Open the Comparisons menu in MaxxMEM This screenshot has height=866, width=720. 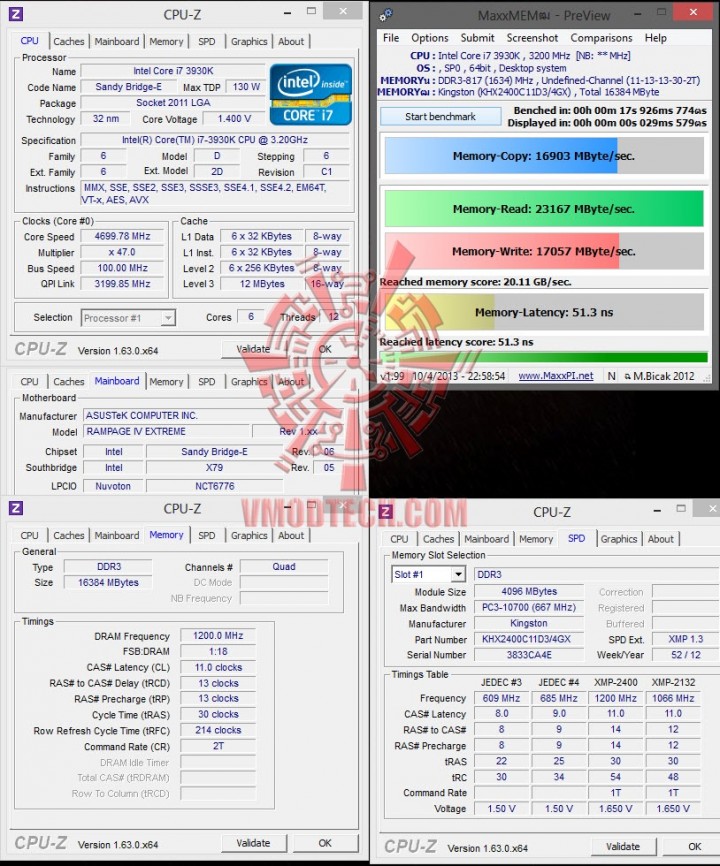tap(601, 38)
